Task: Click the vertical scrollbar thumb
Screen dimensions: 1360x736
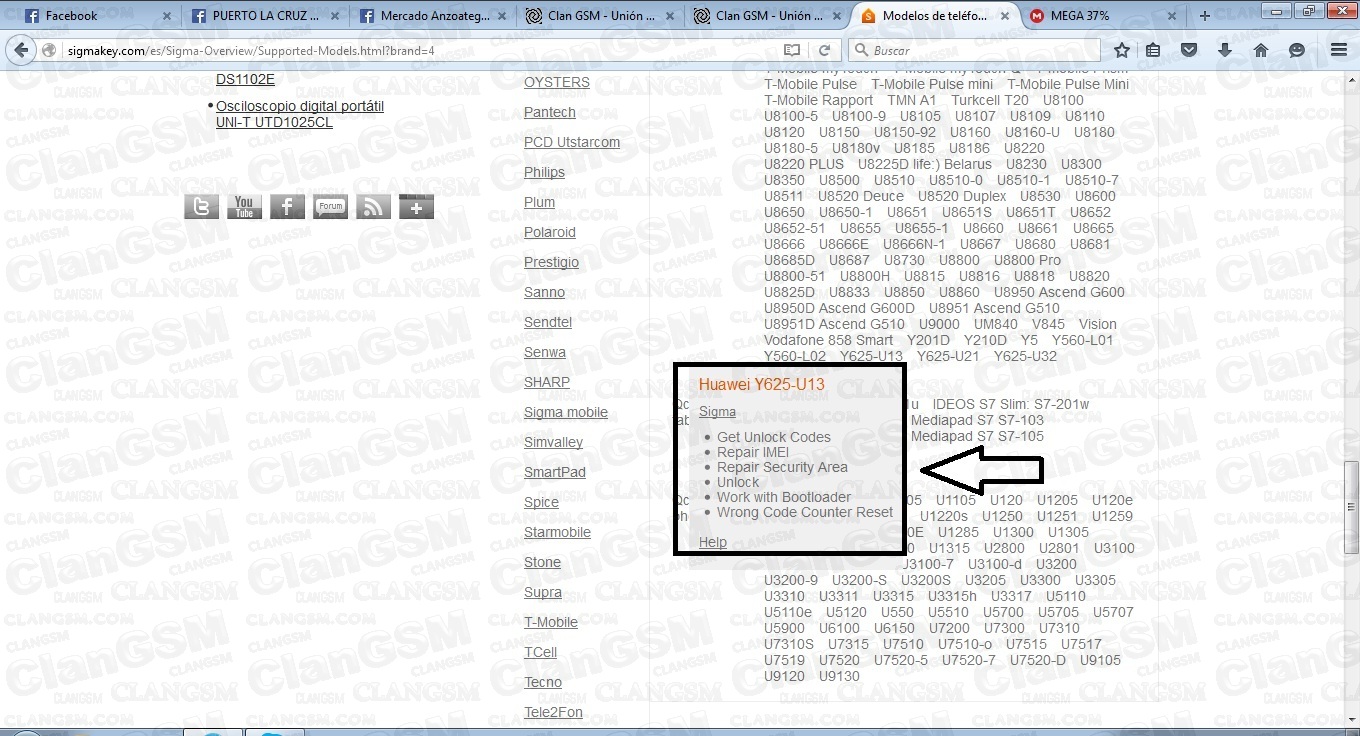Action: tap(1351, 510)
